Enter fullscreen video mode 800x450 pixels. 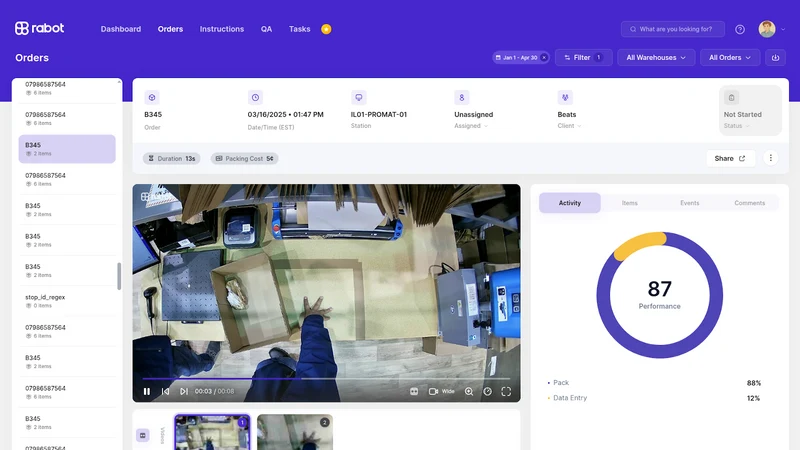tap(506, 391)
